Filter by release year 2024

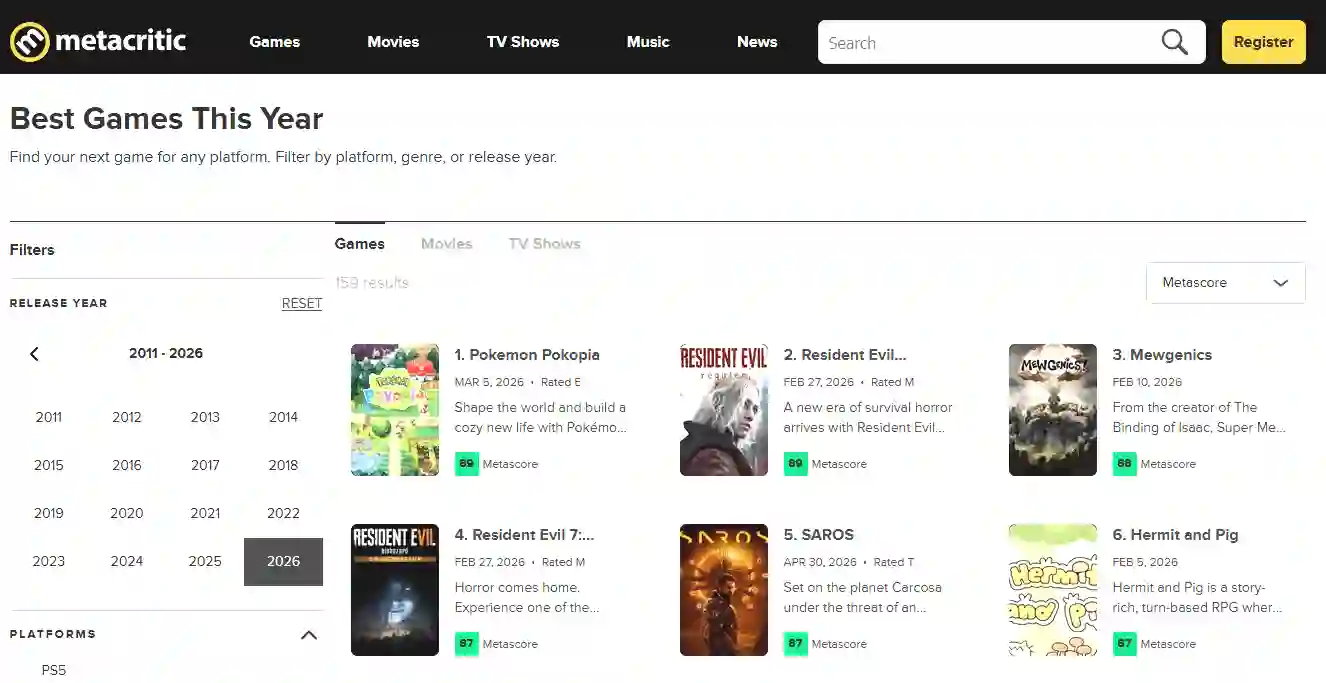pos(127,561)
